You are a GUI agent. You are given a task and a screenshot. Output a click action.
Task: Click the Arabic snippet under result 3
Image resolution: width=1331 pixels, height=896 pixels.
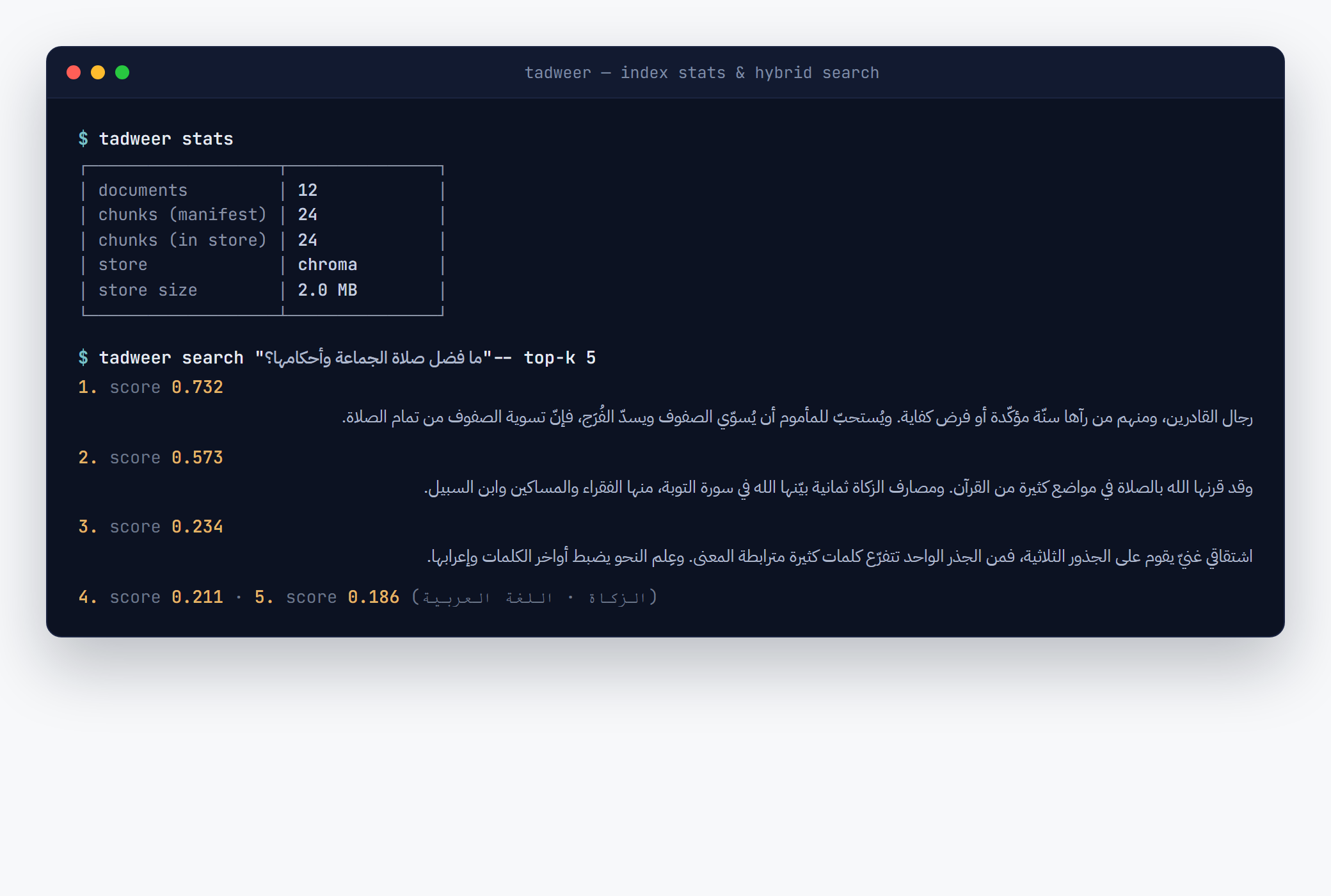840,557
